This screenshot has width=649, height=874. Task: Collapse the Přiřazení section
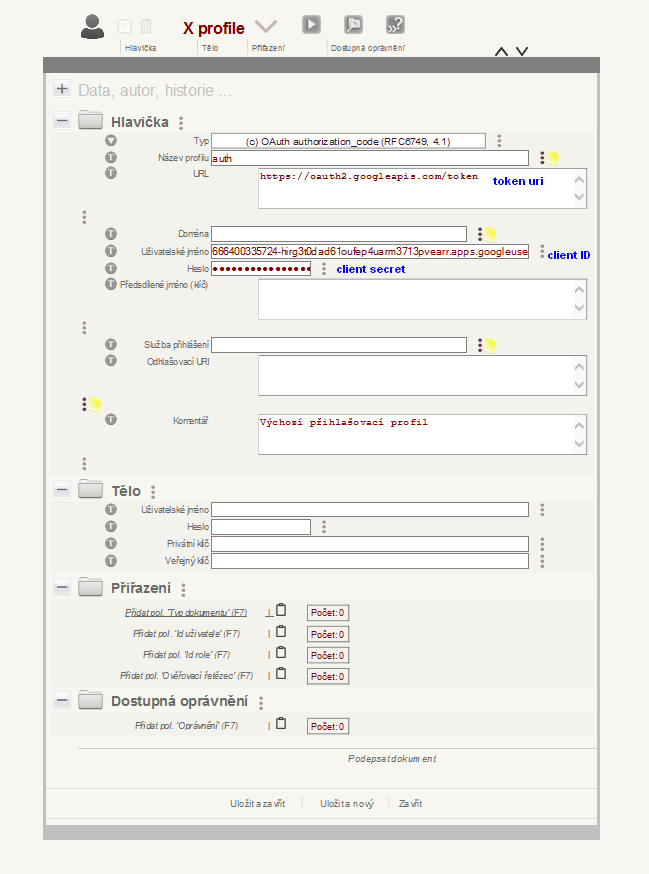(62, 587)
